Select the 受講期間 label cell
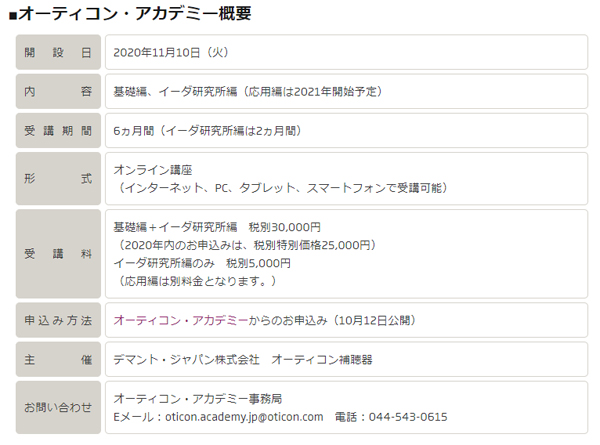Screen dimensions: 600x445 coord(58,130)
